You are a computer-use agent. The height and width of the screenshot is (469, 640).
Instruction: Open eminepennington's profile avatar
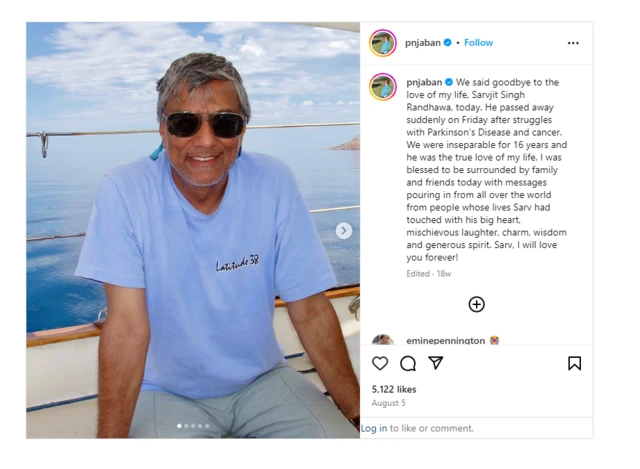(x=383, y=342)
